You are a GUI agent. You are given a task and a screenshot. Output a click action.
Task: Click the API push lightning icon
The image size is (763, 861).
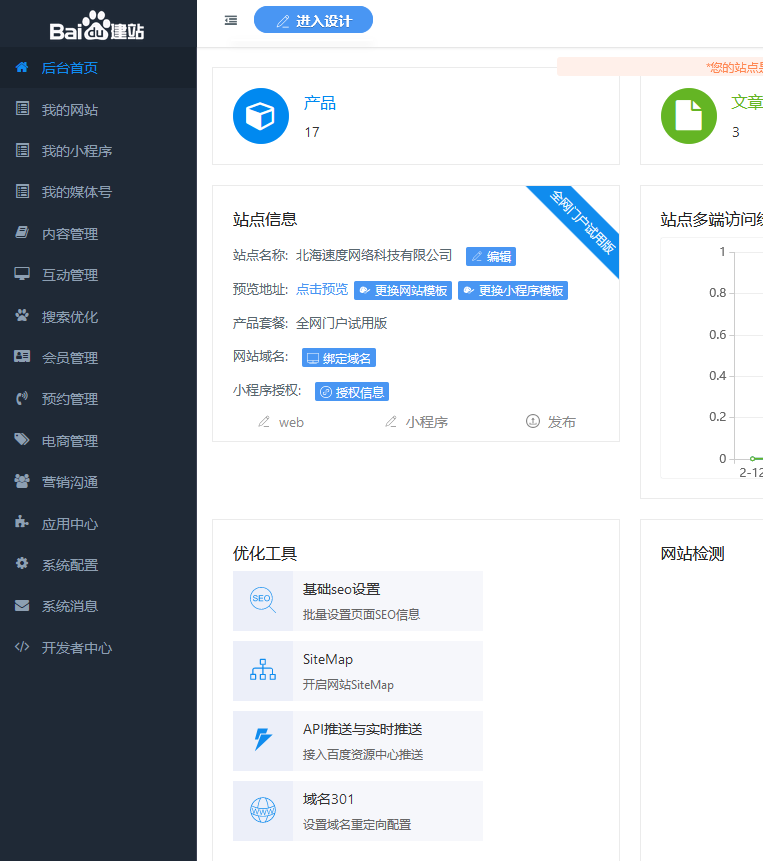(x=262, y=740)
